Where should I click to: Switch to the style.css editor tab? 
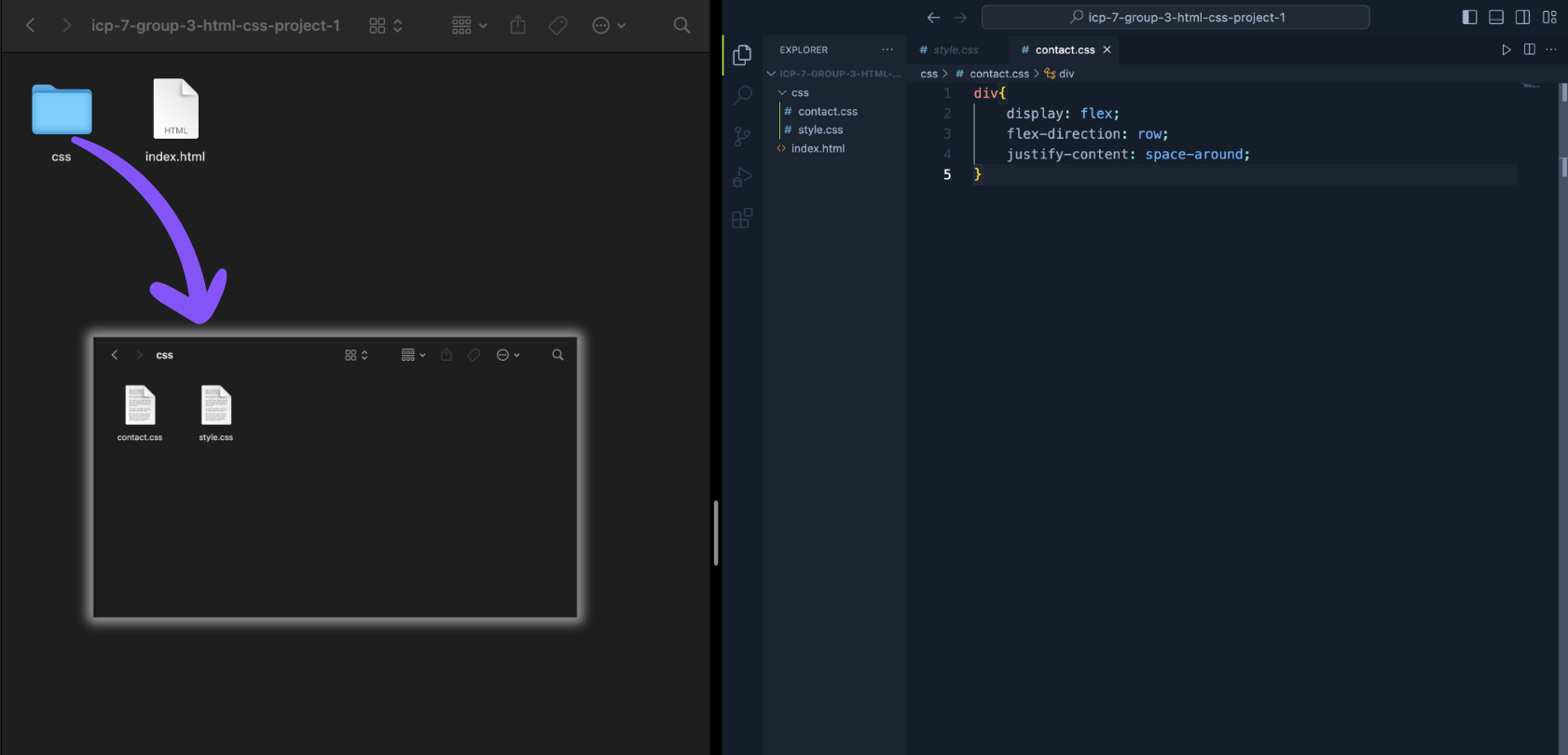[956, 49]
